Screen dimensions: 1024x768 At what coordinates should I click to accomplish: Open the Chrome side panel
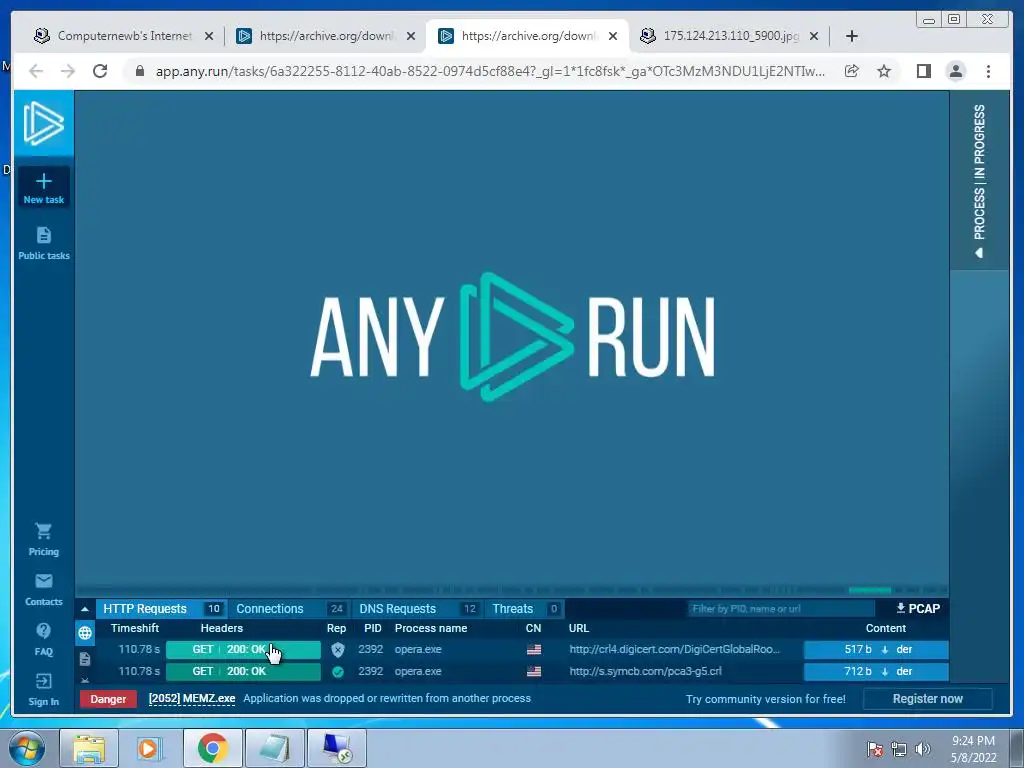(x=923, y=71)
